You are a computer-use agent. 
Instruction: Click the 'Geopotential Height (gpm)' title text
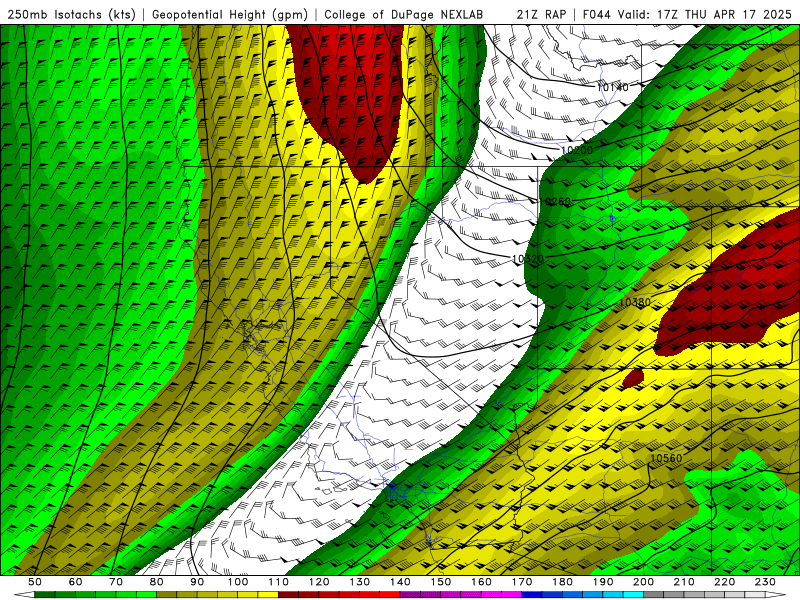tap(230, 14)
